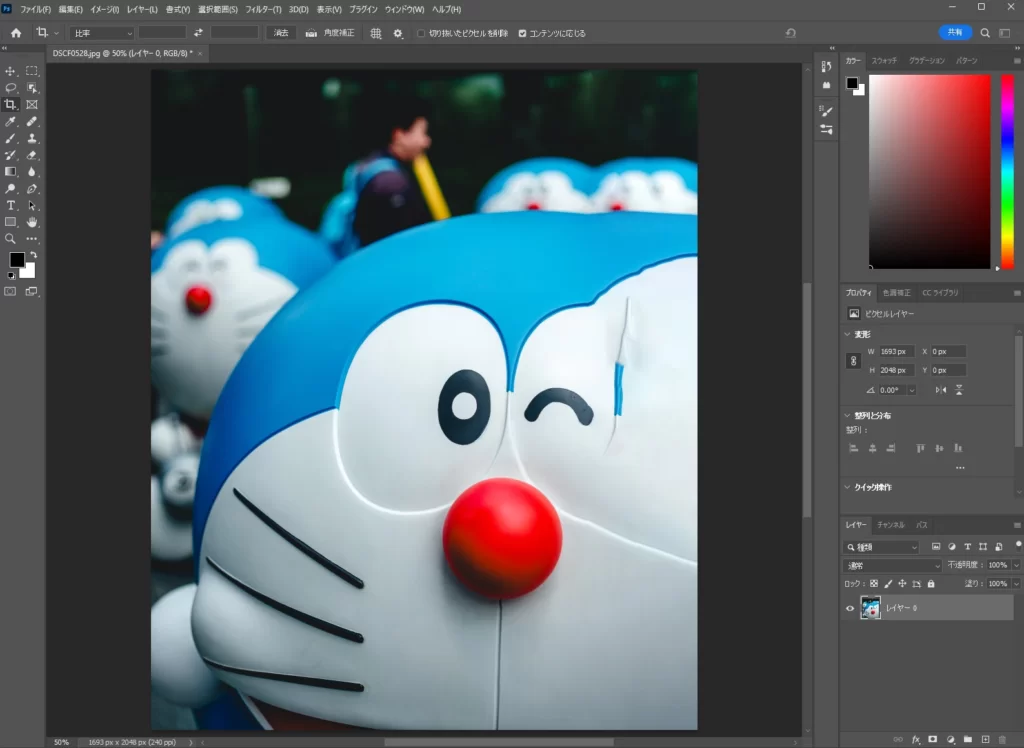The height and width of the screenshot is (748, 1024).
Task: Switch to the スウォッチ tab
Action: [x=884, y=61]
